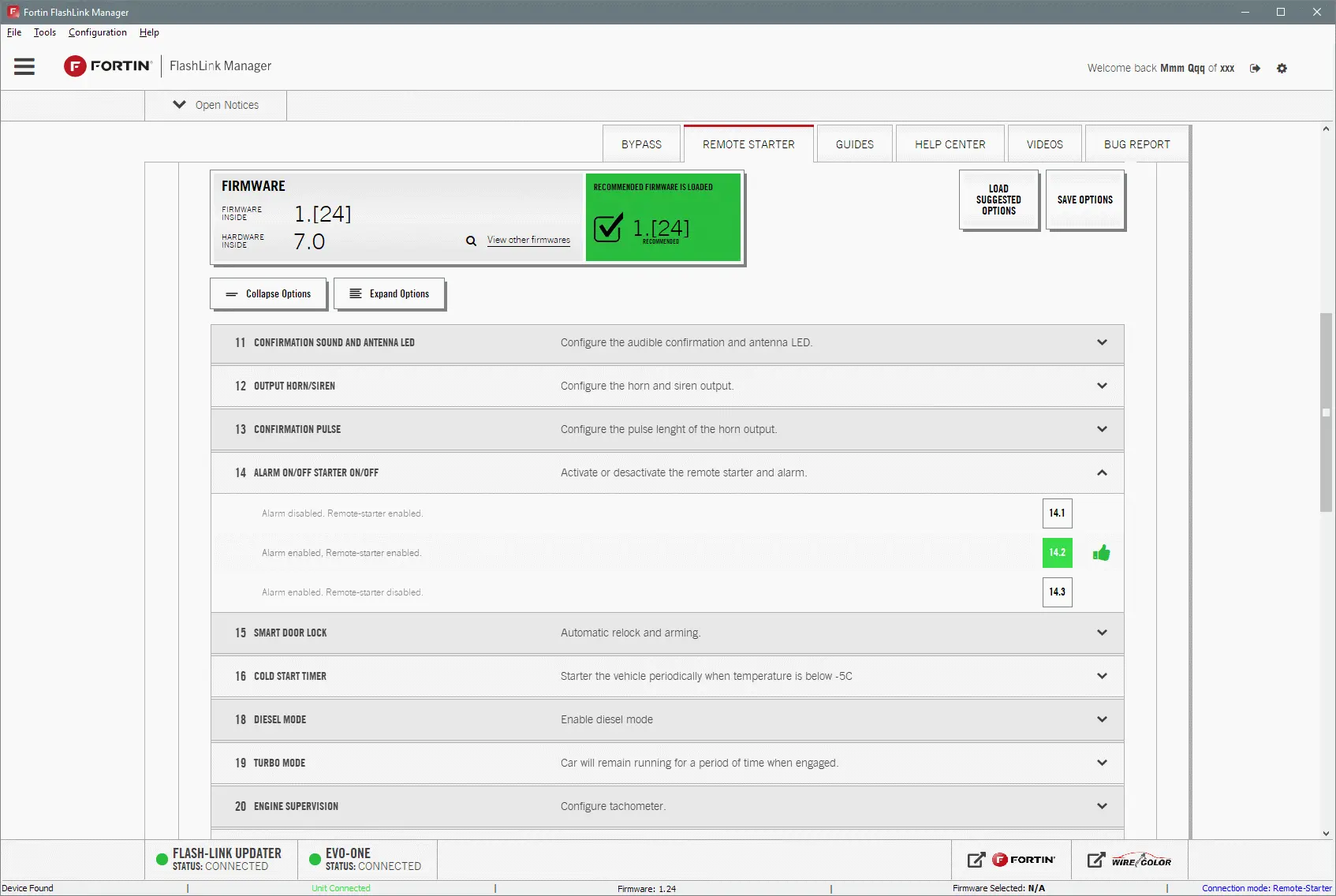Click the magnifier icon near View other firmwares
The height and width of the screenshot is (896, 1336).
coord(471,241)
